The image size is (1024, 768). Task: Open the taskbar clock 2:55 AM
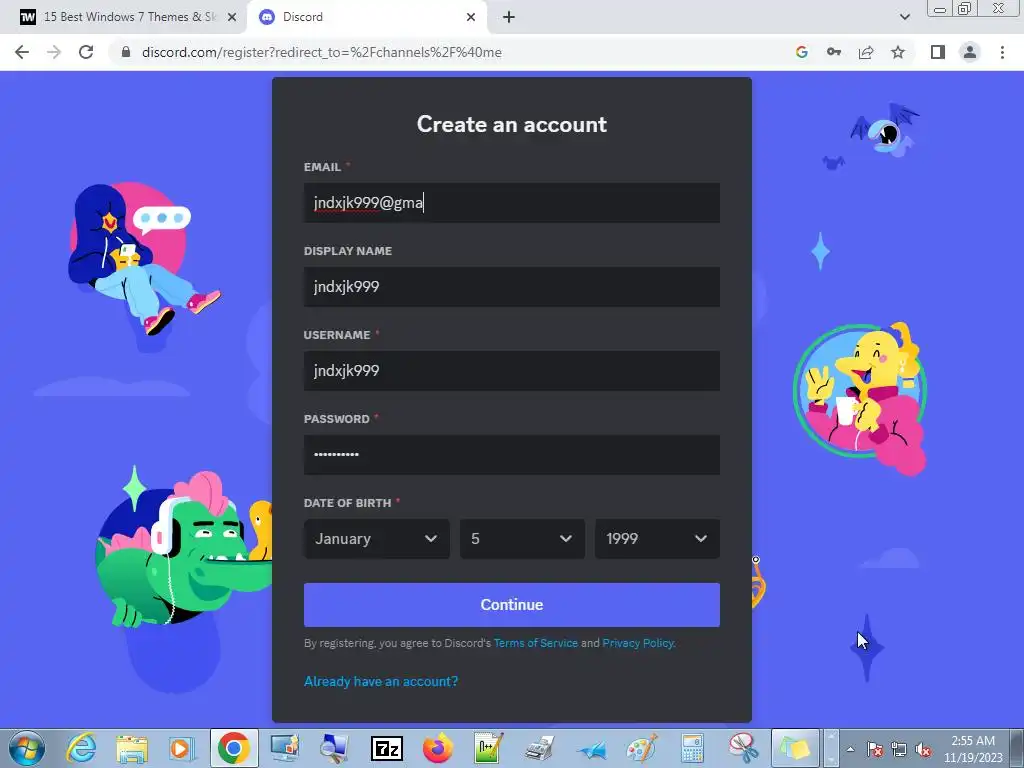[x=973, y=749]
